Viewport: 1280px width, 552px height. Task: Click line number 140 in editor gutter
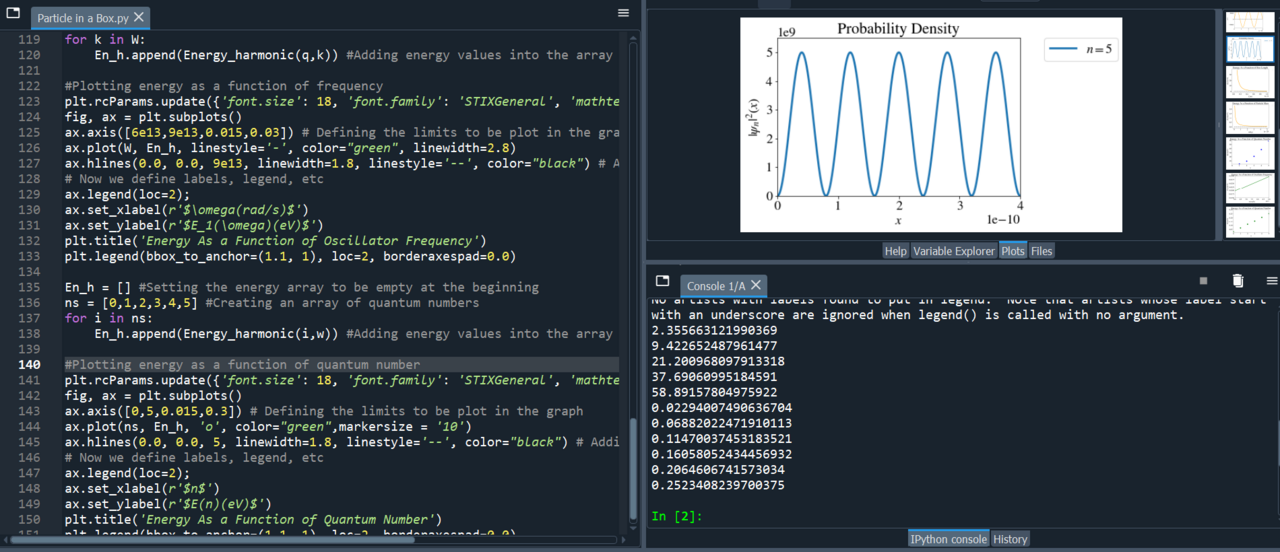29,365
